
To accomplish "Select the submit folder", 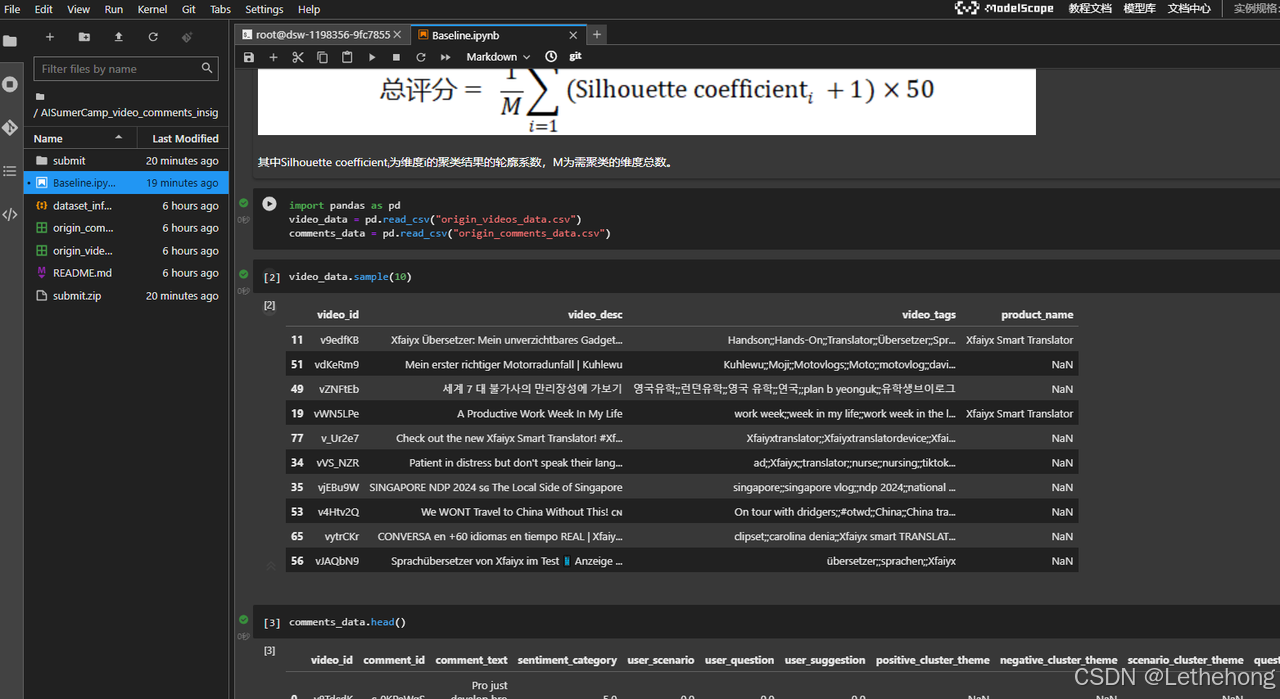I will coord(127,161).
